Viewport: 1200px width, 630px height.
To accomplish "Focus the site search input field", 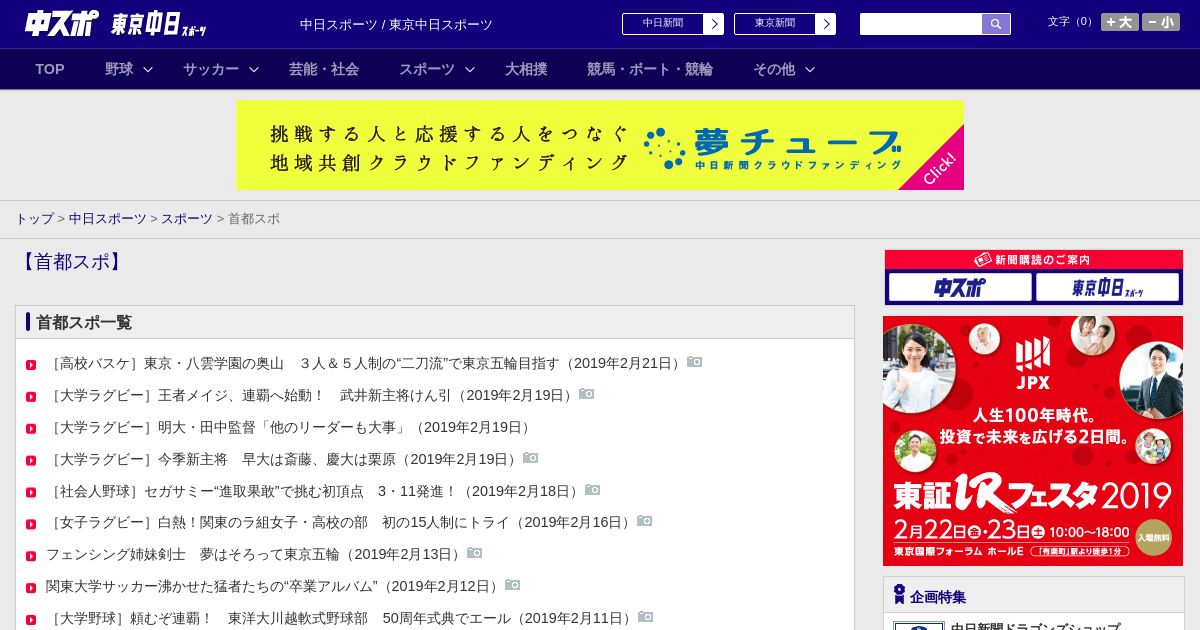I will click(921, 24).
